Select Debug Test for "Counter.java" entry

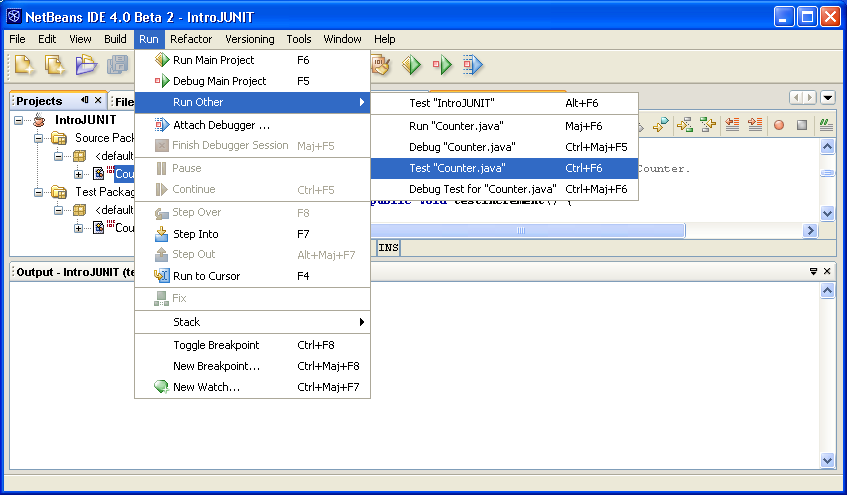tap(505, 189)
